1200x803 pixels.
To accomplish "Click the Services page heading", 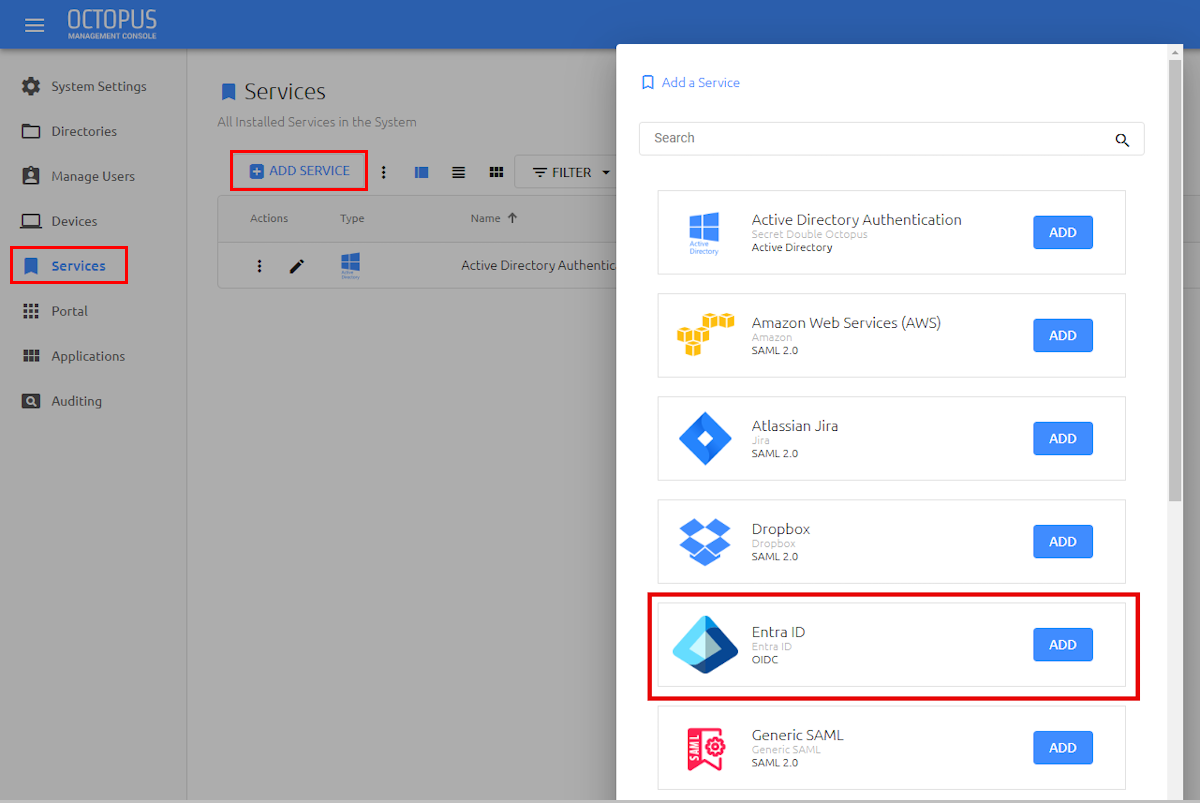I will click(x=285, y=91).
